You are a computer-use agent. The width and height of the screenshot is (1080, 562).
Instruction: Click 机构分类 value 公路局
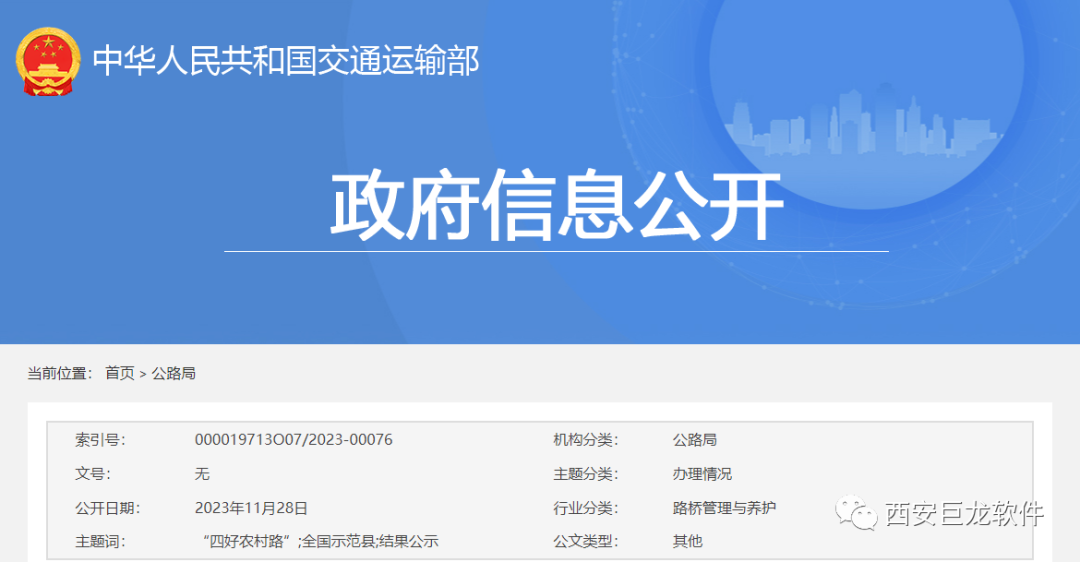coord(694,439)
